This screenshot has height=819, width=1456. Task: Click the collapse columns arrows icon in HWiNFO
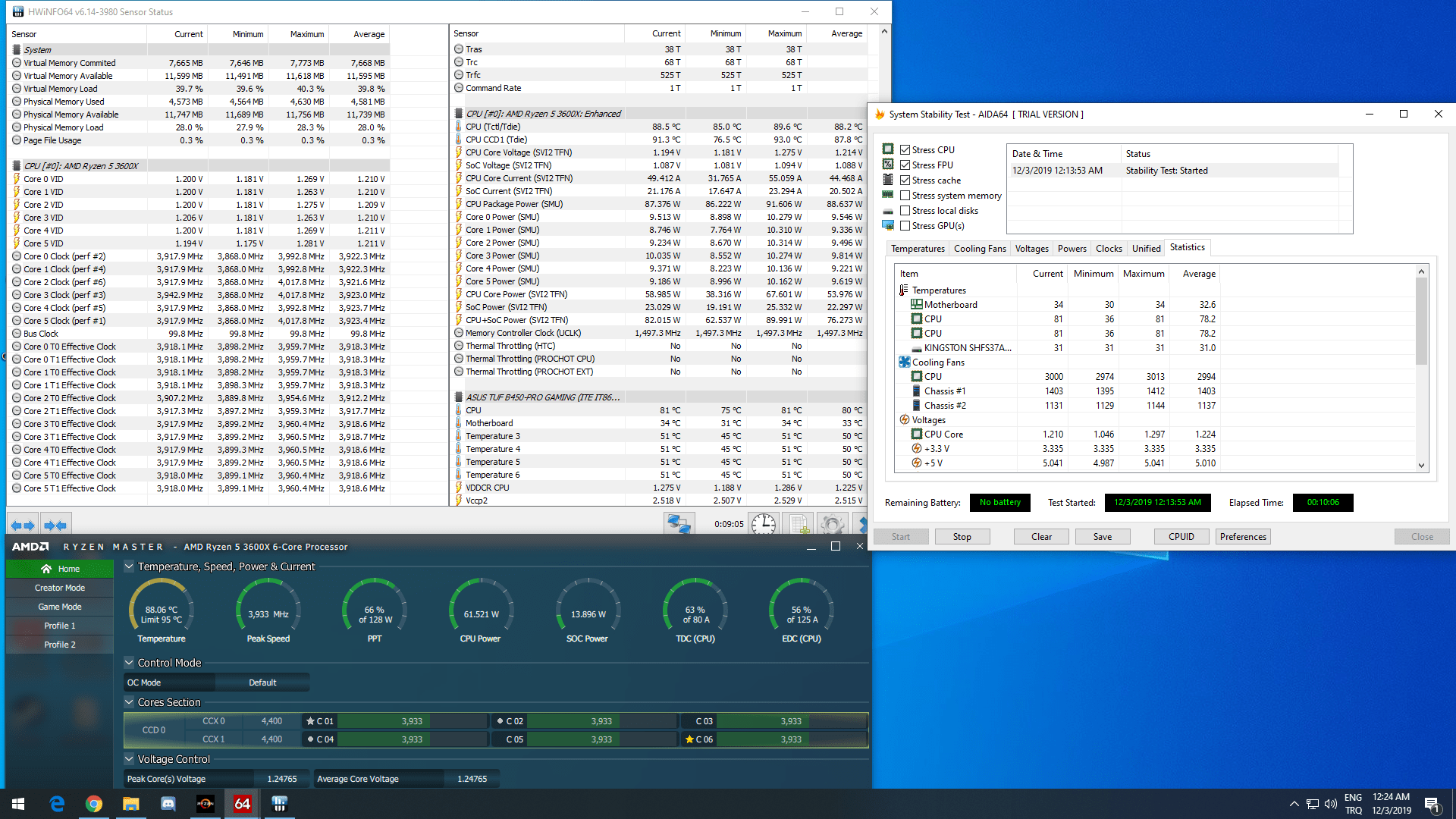coord(55,525)
